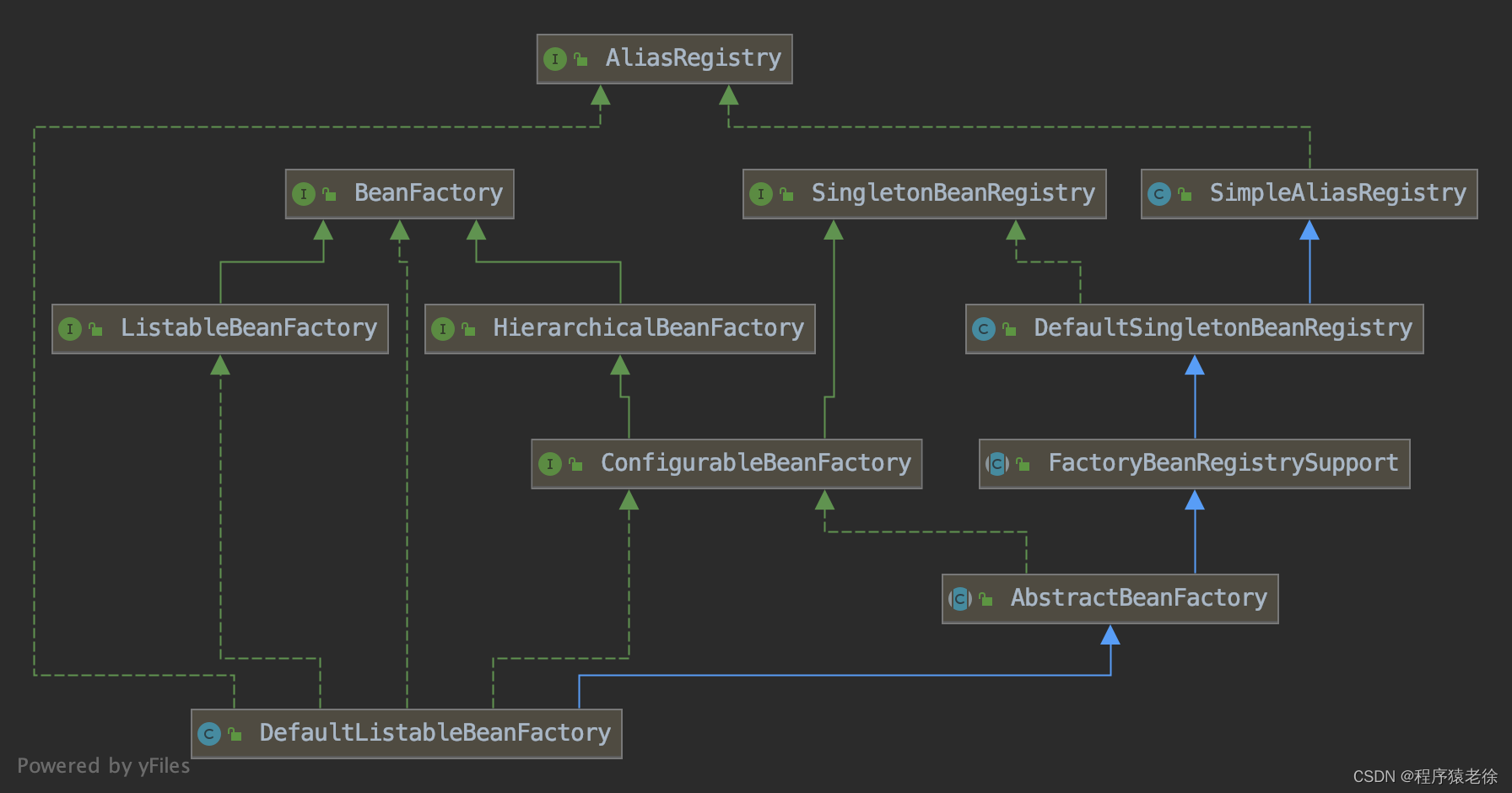This screenshot has width=1512, height=793.
Task: Select the HierarchicalBeanFactory label text
Action: [x=649, y=328]
